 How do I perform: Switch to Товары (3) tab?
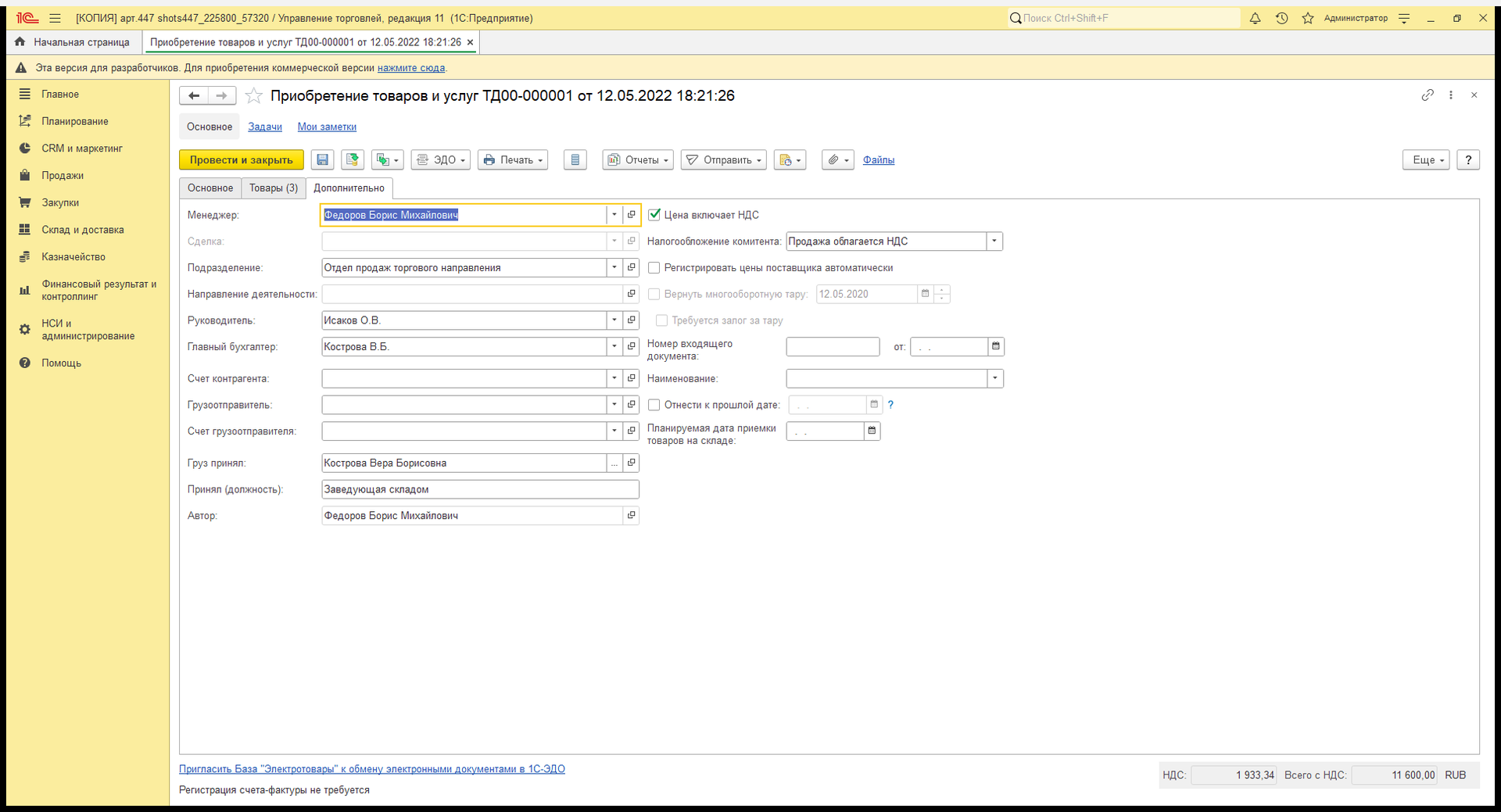click(274, 188)
